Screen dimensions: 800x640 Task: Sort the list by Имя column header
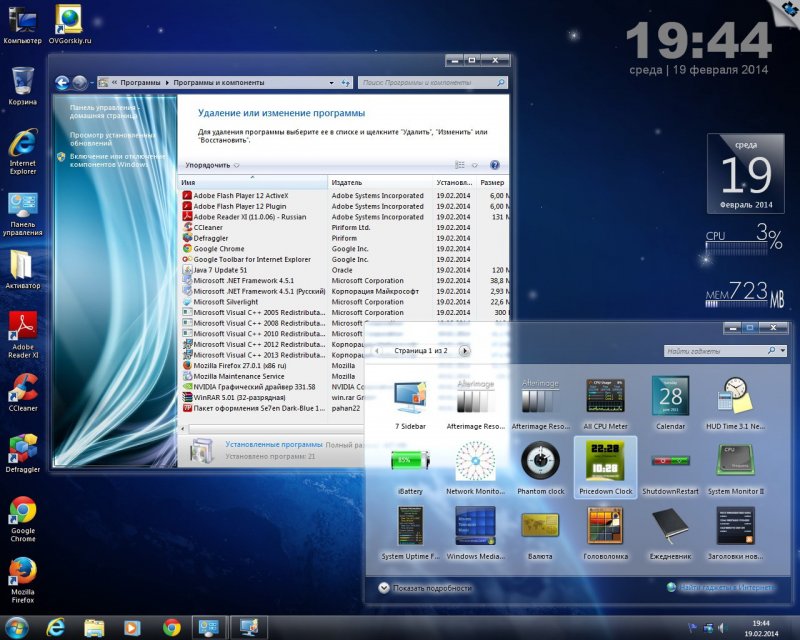coord(253,182)
